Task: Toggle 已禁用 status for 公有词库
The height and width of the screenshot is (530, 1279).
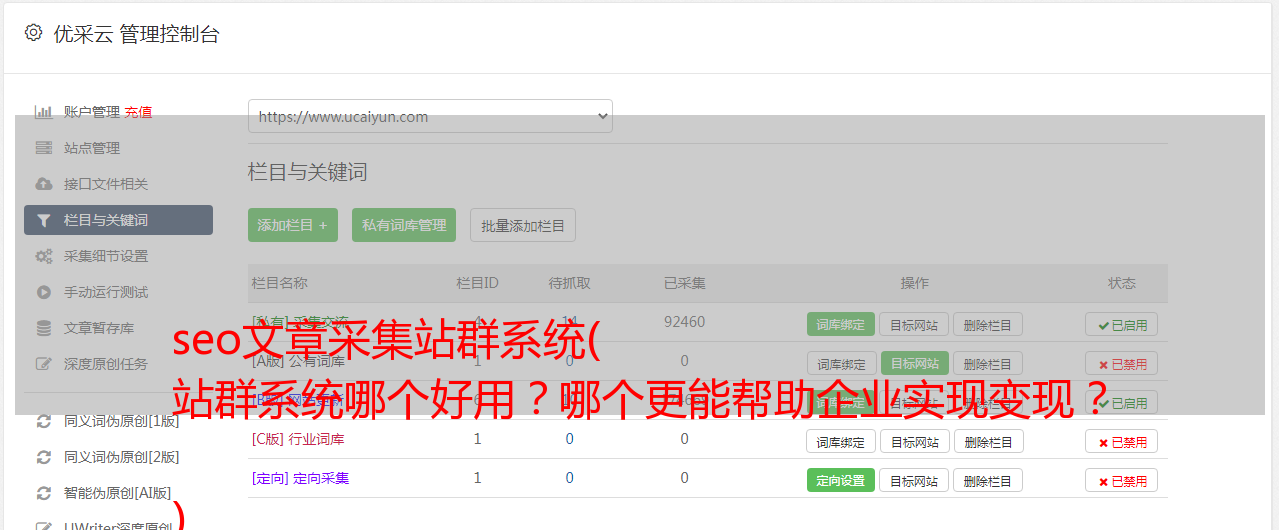Action: pos(1122,363)
